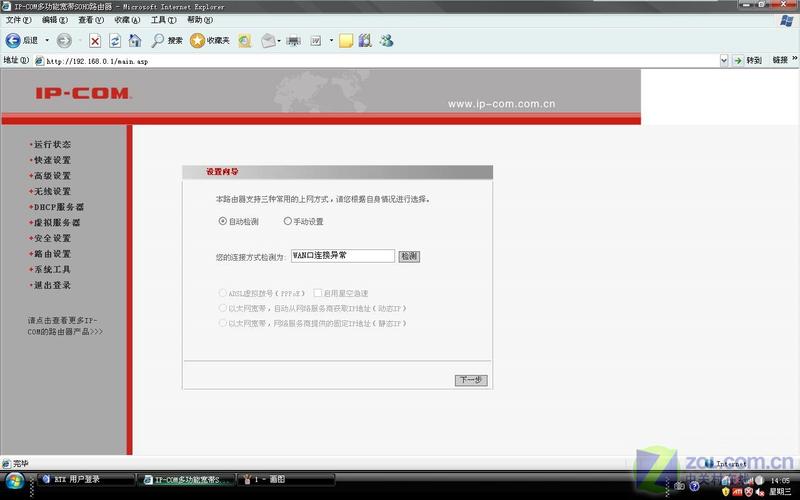Go back using the Back arrow button
The height and width of the screenshot is (500, 800).
(x=21, y=40)
